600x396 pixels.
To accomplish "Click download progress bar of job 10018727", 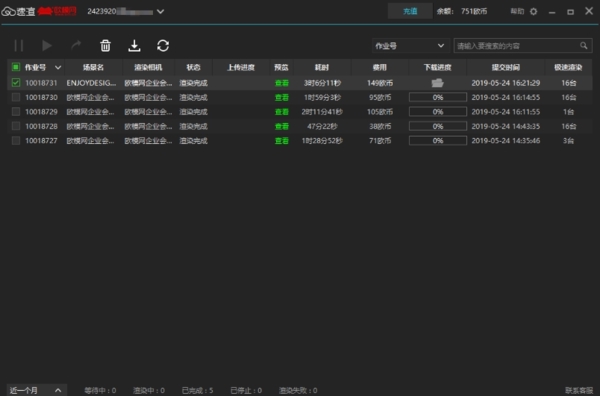I will click(x=438, y=141).
